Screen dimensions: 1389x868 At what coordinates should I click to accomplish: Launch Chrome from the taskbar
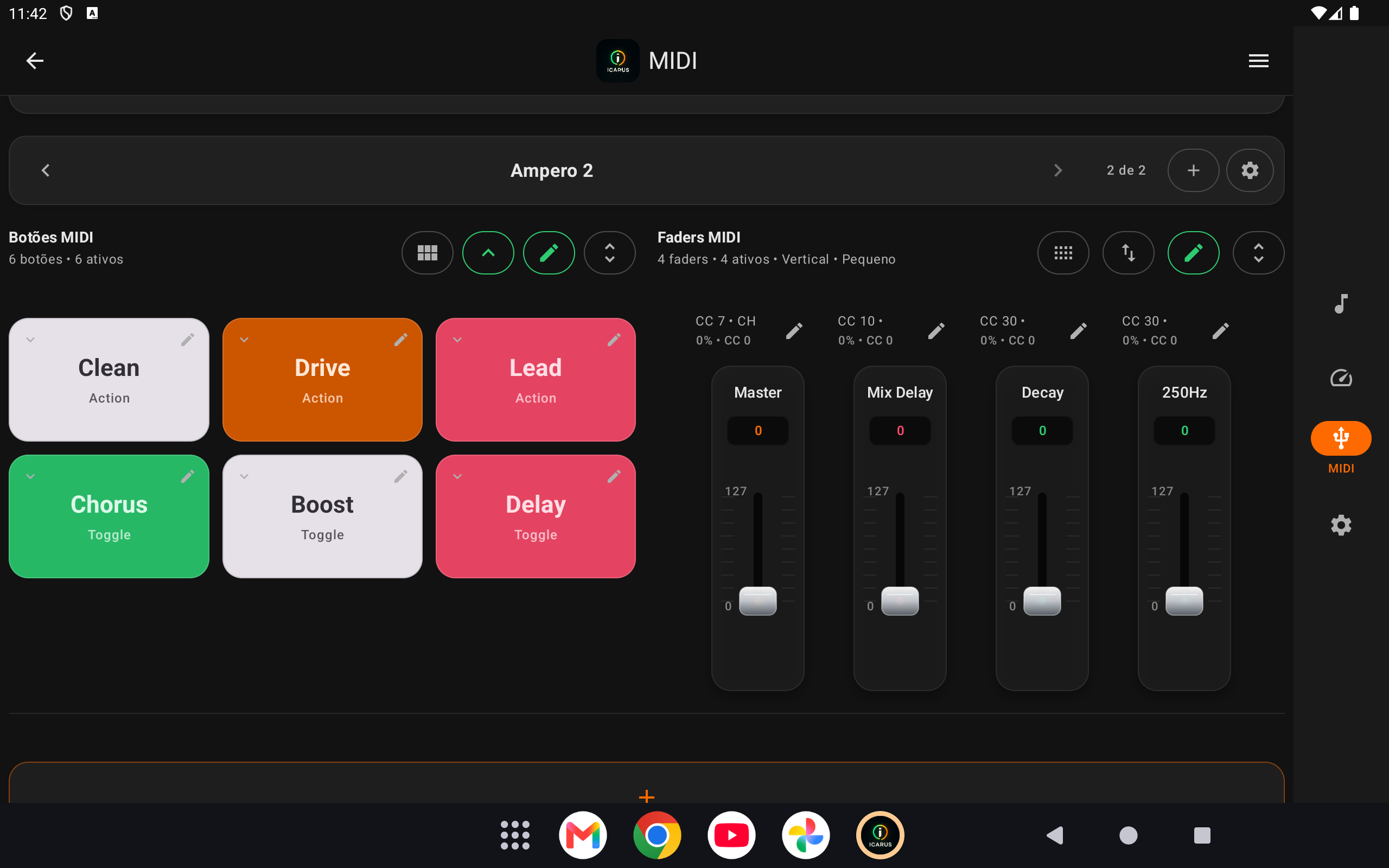tap(657, 835)
